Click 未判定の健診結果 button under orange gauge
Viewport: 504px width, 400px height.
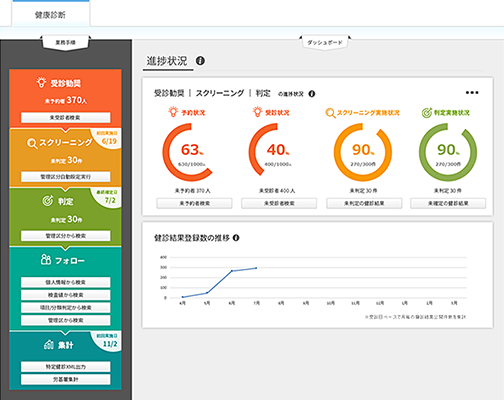pyautogui.click(x=364, y=203)
